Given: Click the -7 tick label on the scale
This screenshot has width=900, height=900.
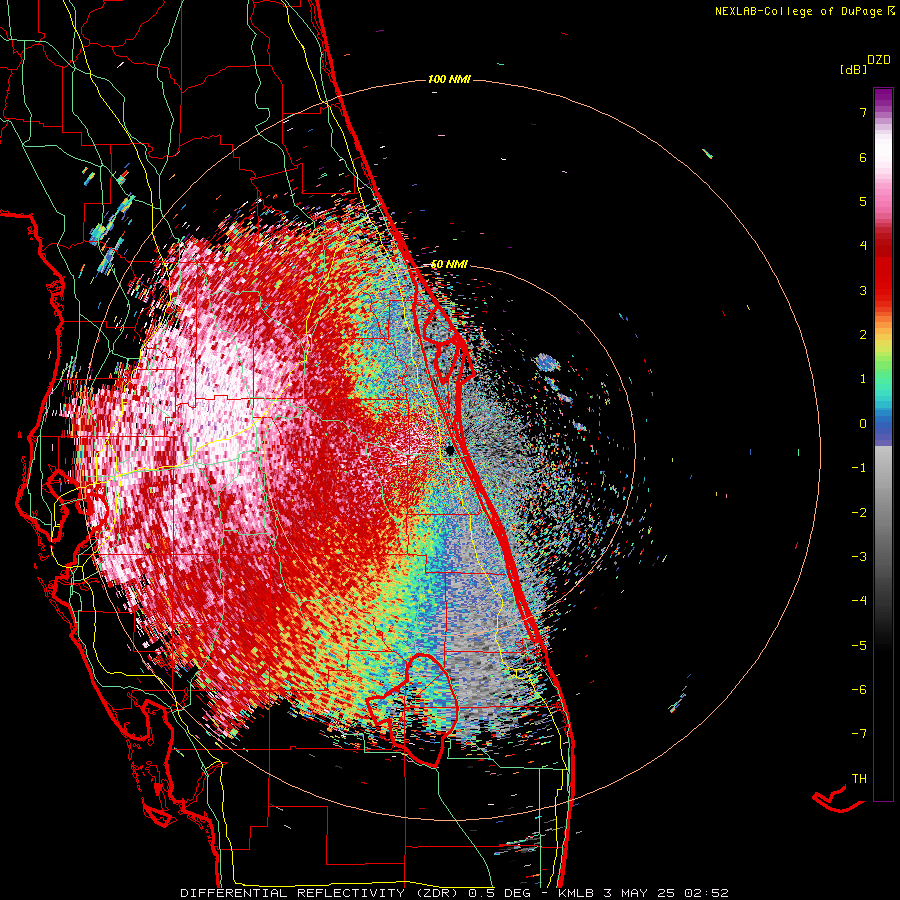Looking at the screenshot, I should [x=859, y=734].
